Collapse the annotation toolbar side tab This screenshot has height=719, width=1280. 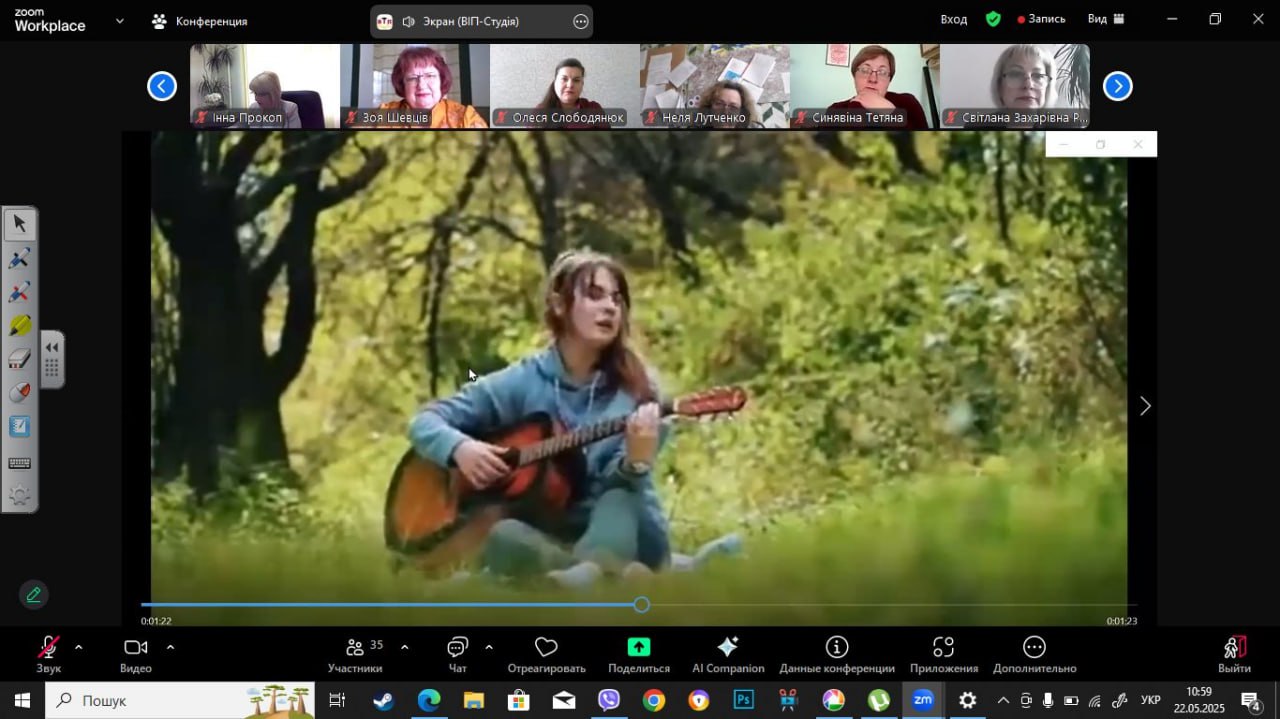[x=52, y=359]
